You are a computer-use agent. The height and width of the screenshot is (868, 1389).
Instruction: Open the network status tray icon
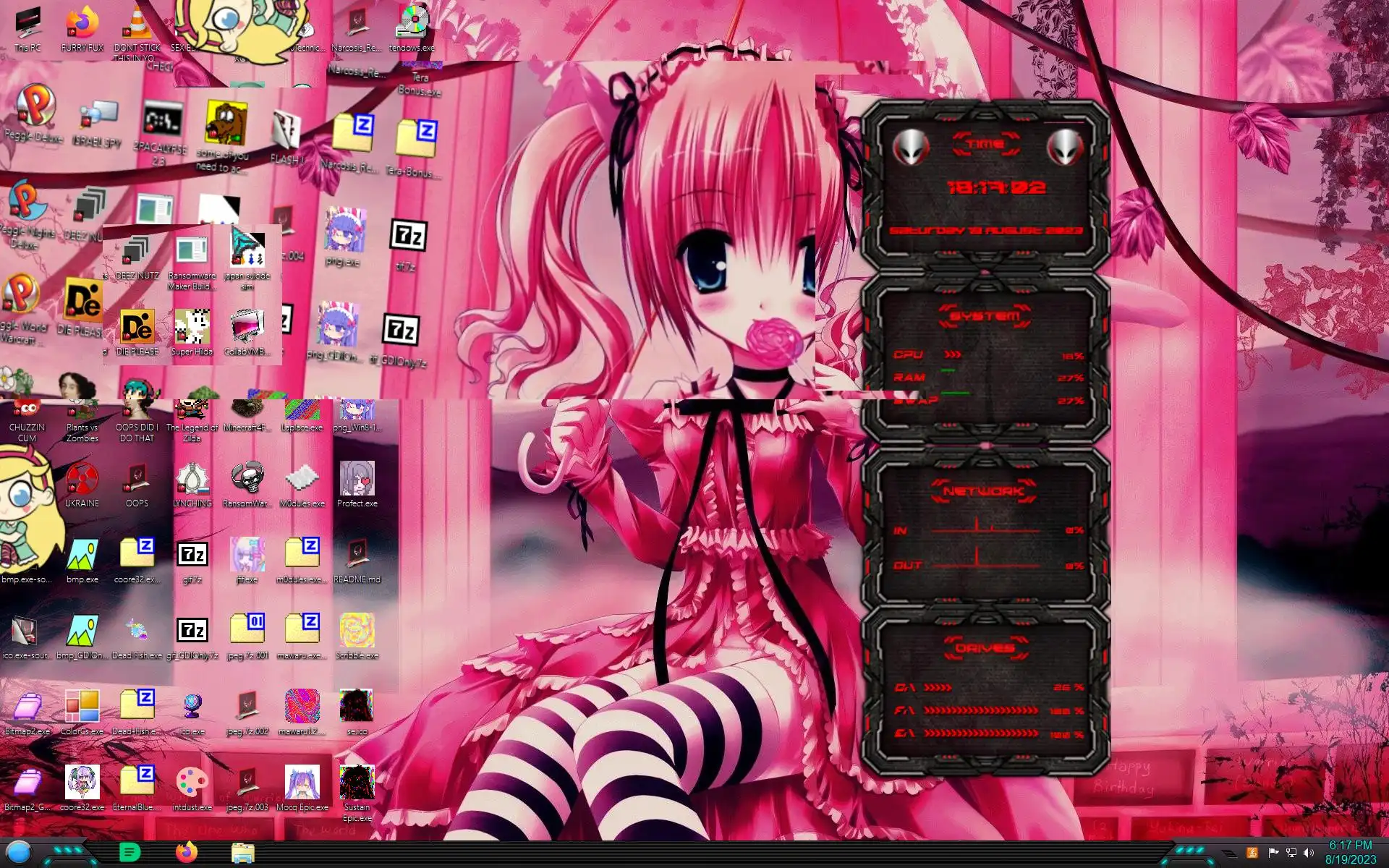1291,853
